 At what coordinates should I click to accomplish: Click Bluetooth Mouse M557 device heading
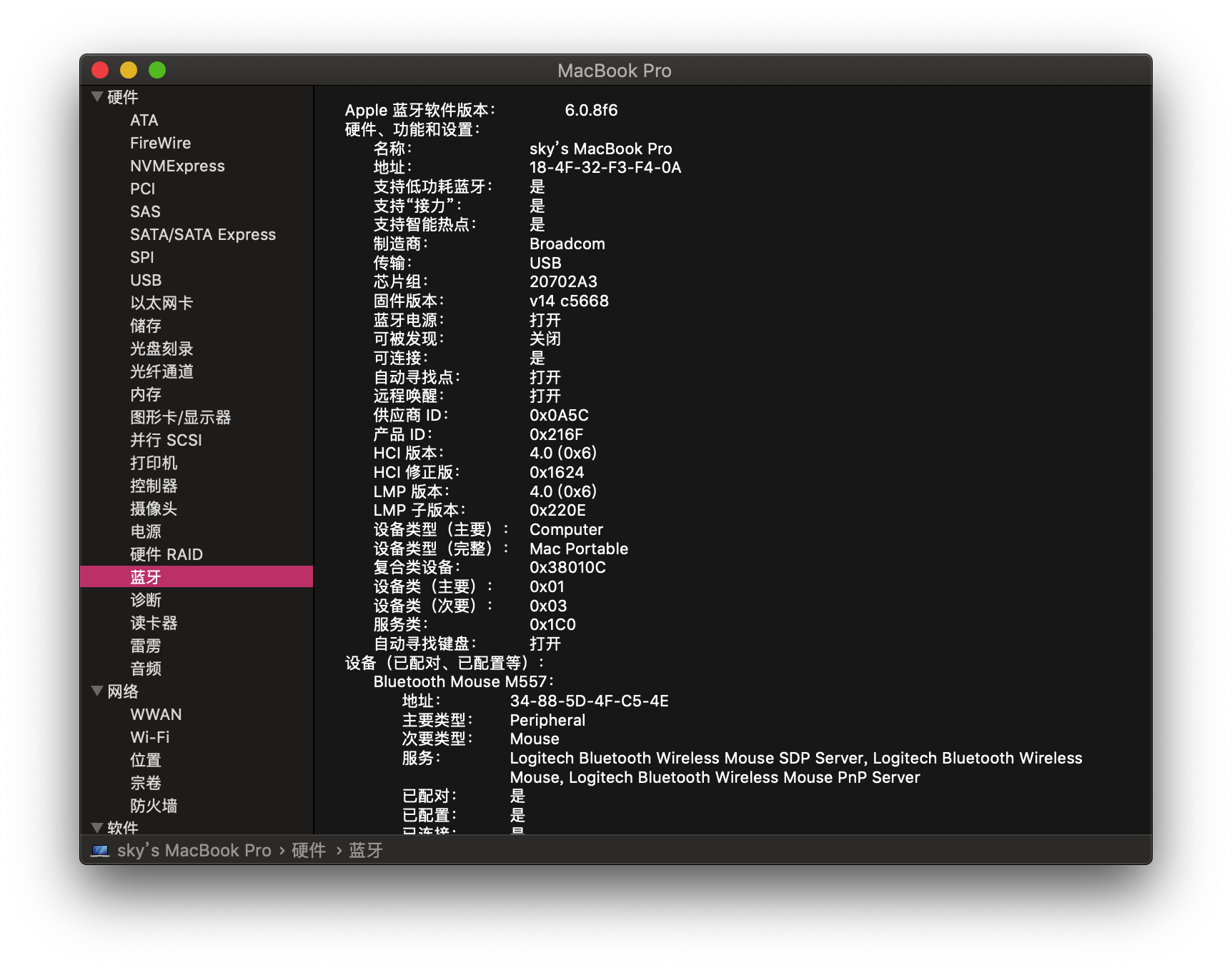point(463,681)
